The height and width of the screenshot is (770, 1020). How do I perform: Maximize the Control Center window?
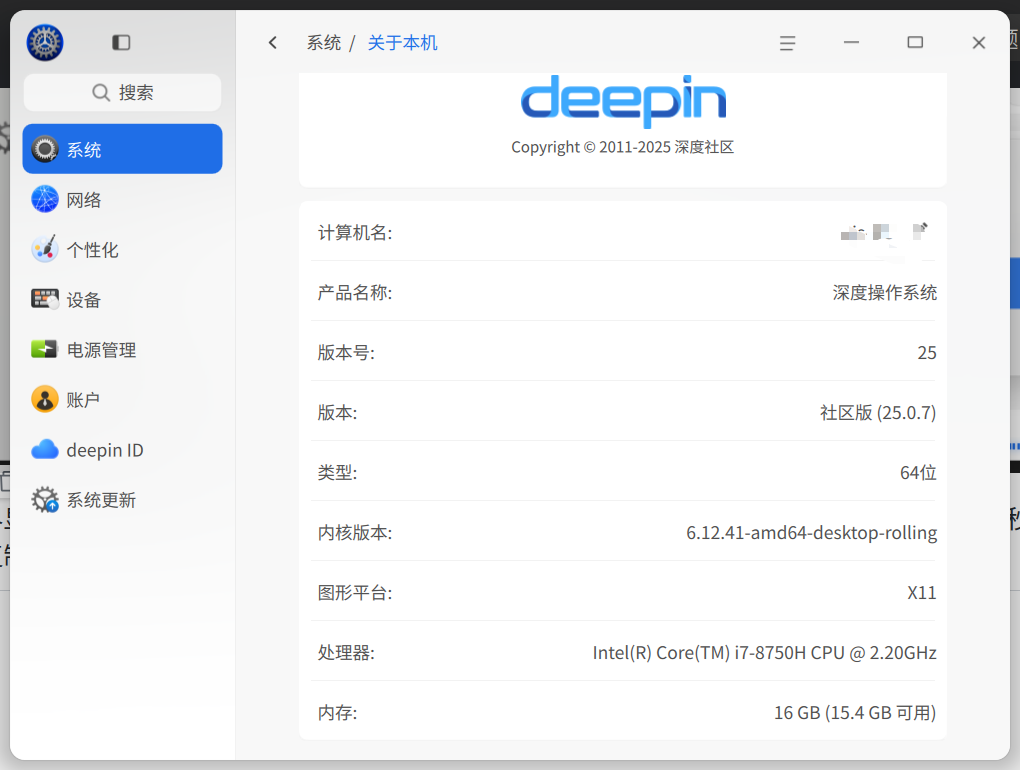(x=915, y=43)
